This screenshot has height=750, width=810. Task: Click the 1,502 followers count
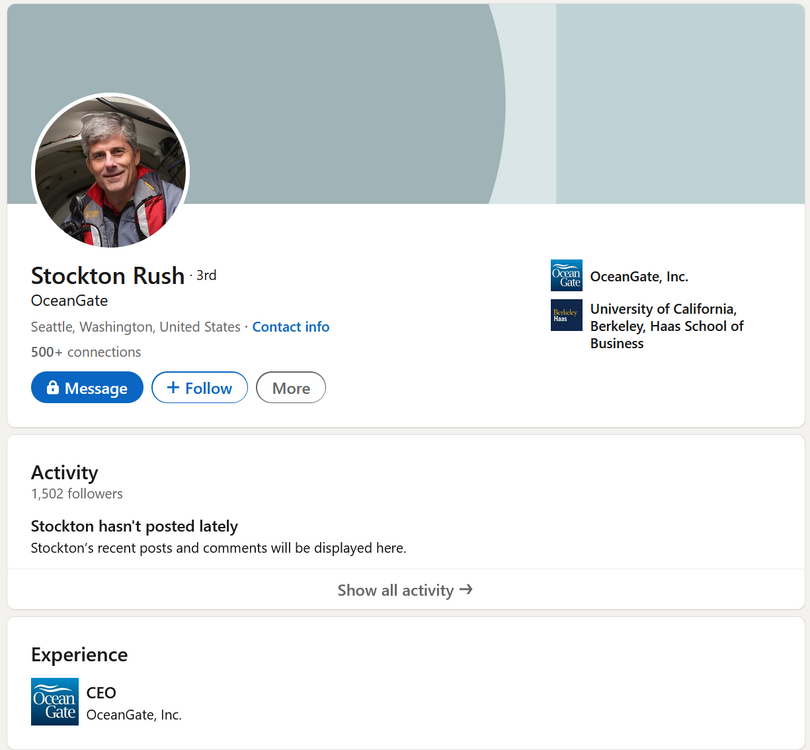click(x=77, y=494)
